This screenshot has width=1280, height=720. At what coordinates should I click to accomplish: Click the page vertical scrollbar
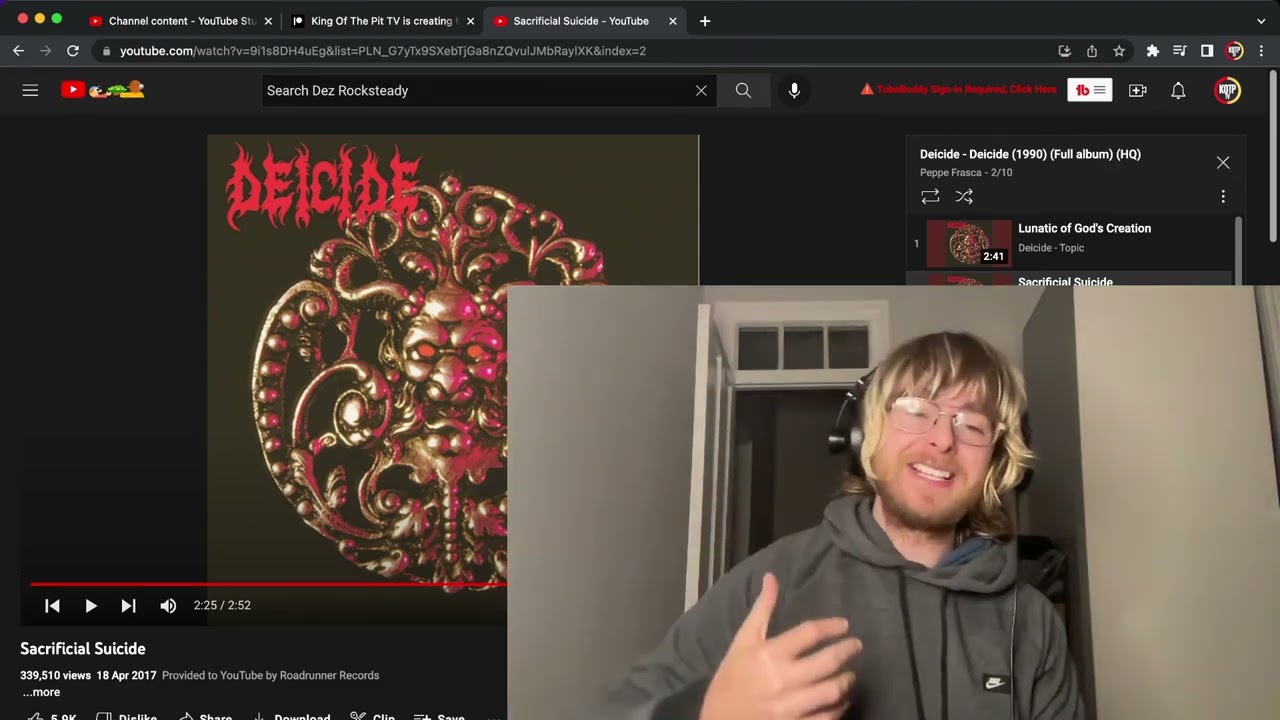[x=1274, y=155]
